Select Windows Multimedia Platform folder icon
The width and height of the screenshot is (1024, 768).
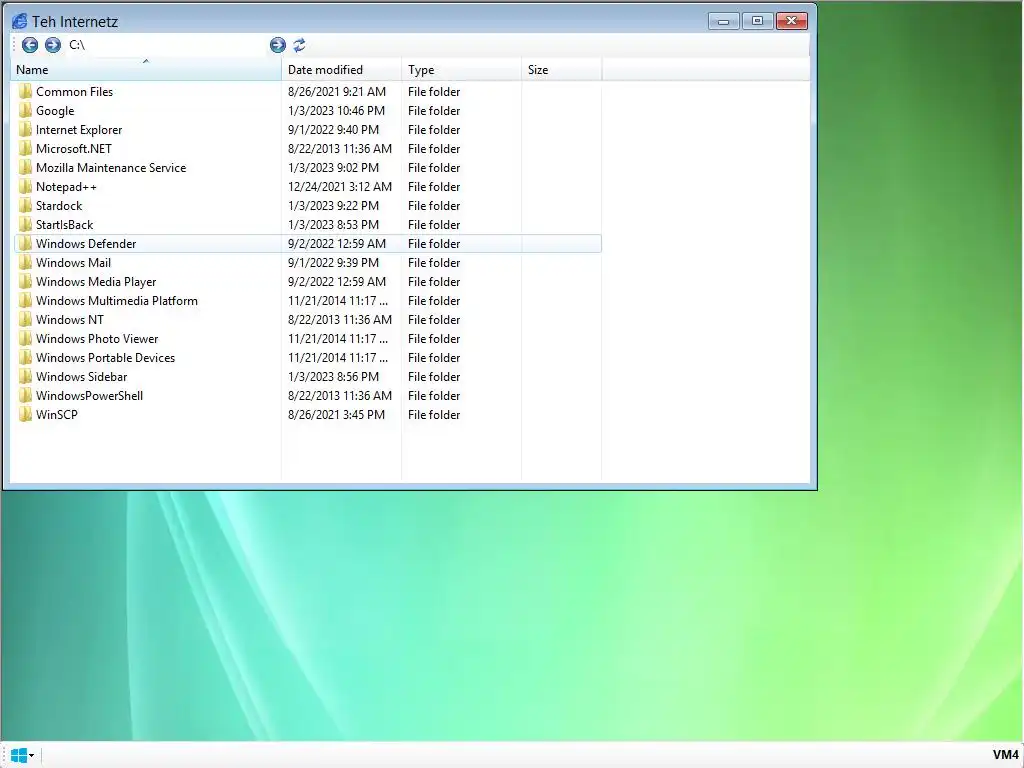[x=25, y=300]
